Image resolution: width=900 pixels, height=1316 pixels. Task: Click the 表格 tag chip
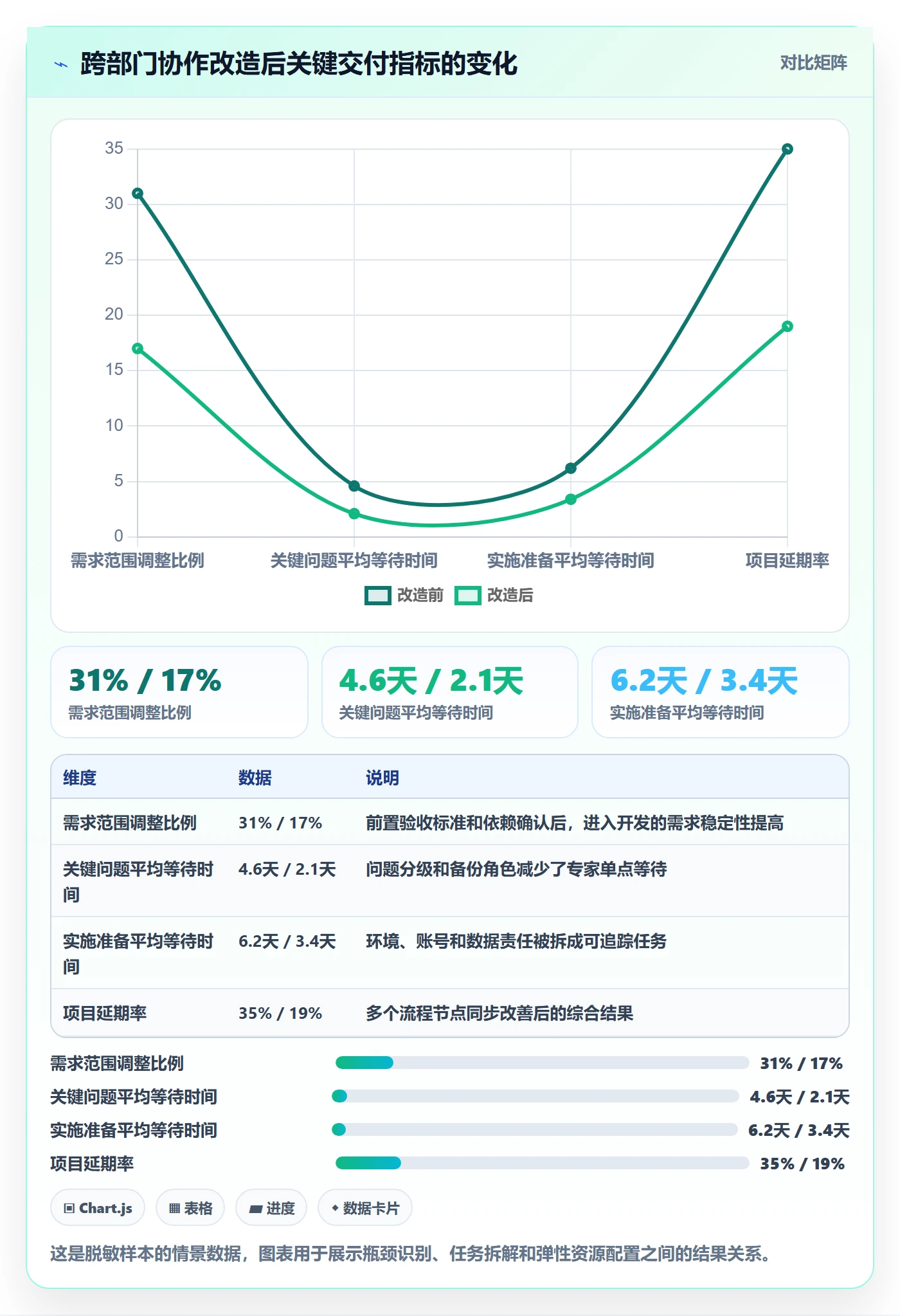tap(190, 1208)
